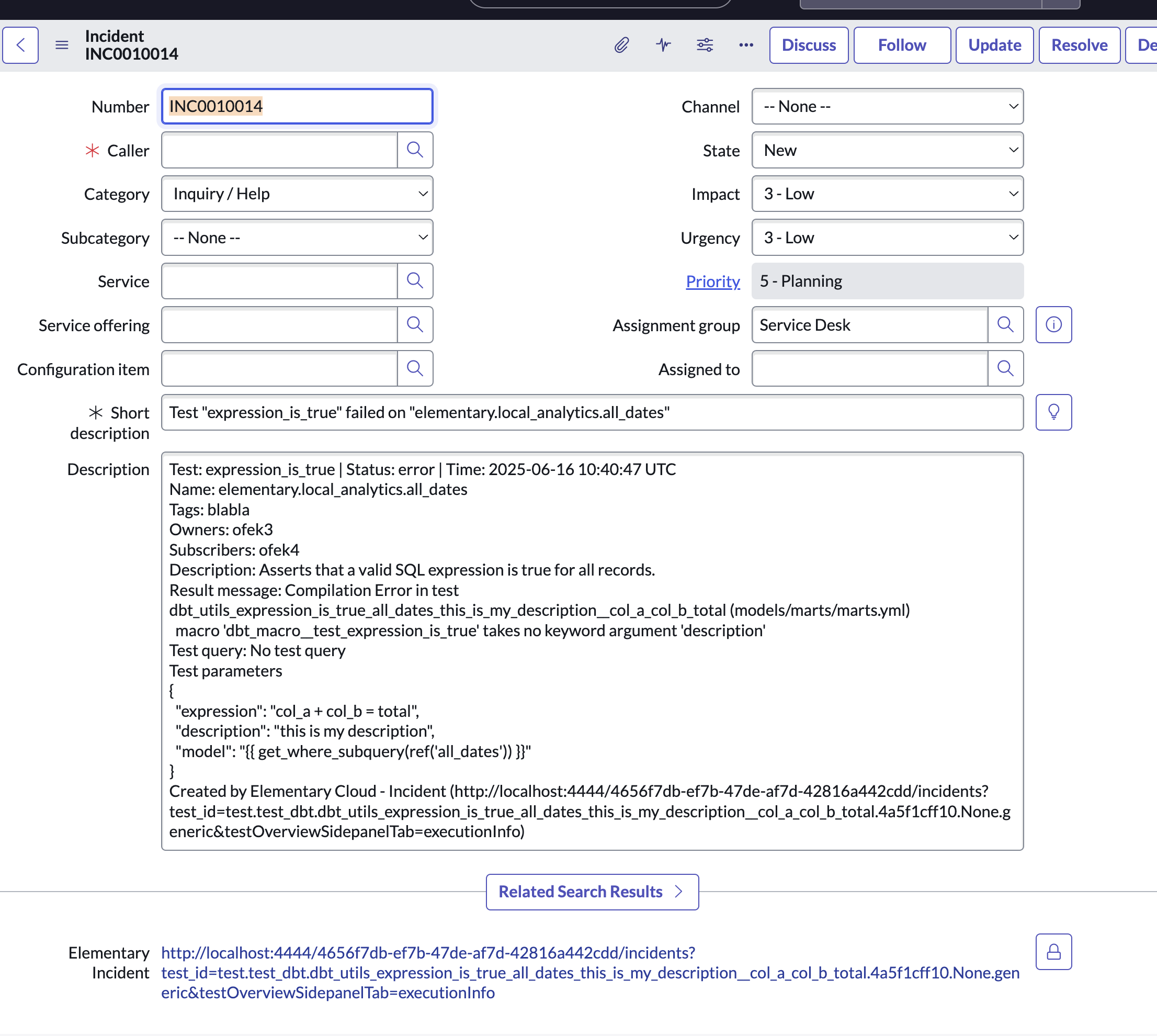Open the Channel dropdown

[888, 106]
